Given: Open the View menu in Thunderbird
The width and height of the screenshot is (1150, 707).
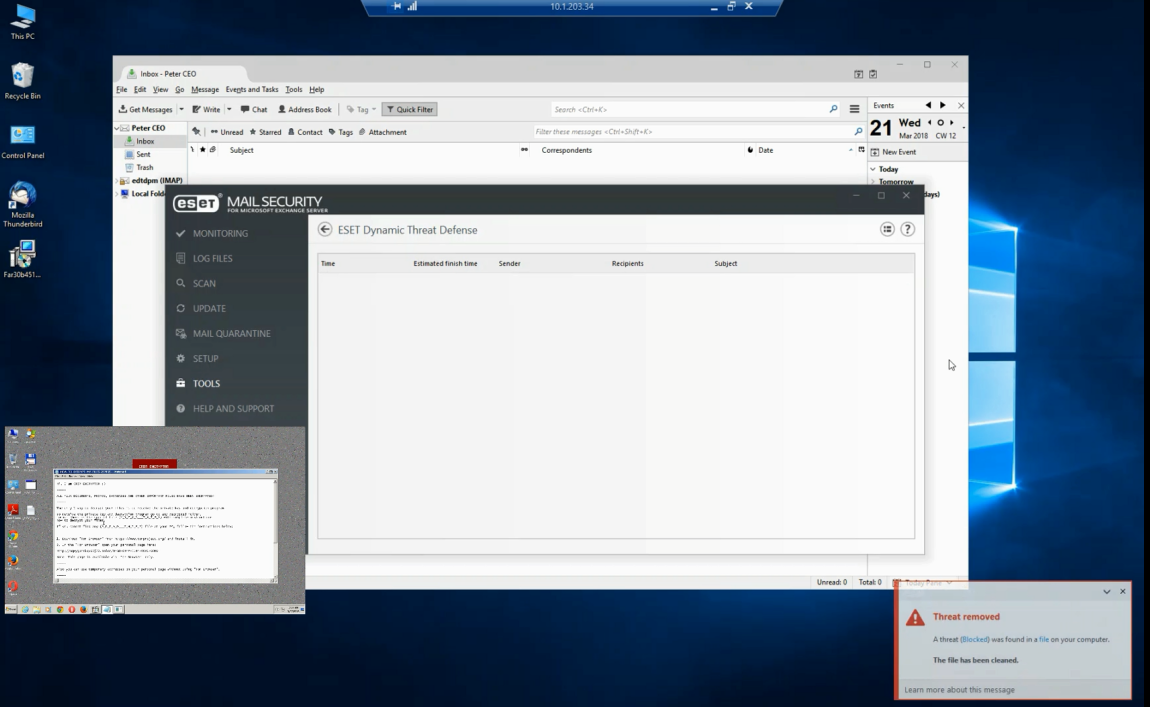Looking at the screenshot, I should [160, 89].
